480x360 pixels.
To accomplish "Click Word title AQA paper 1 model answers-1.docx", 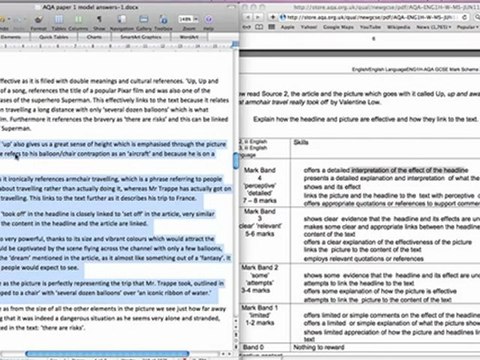I will tap(90, 7).
